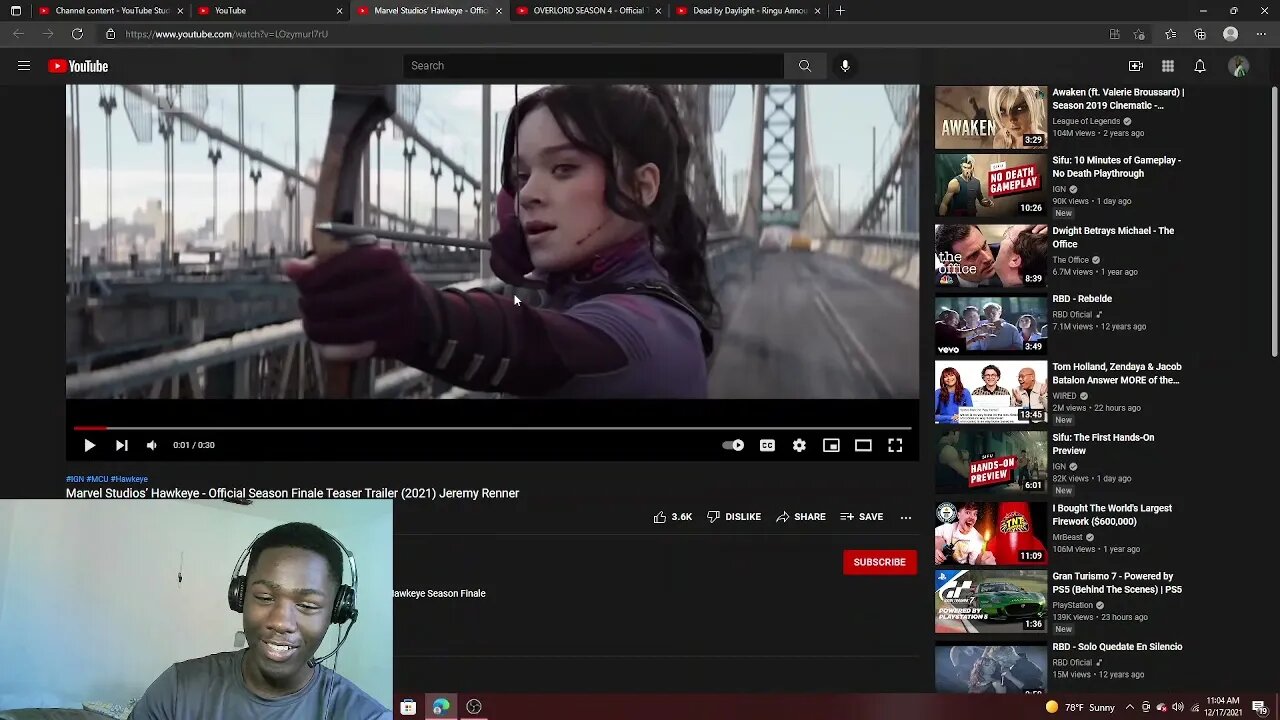Open the taskbar volume control

pos(1176,707)
